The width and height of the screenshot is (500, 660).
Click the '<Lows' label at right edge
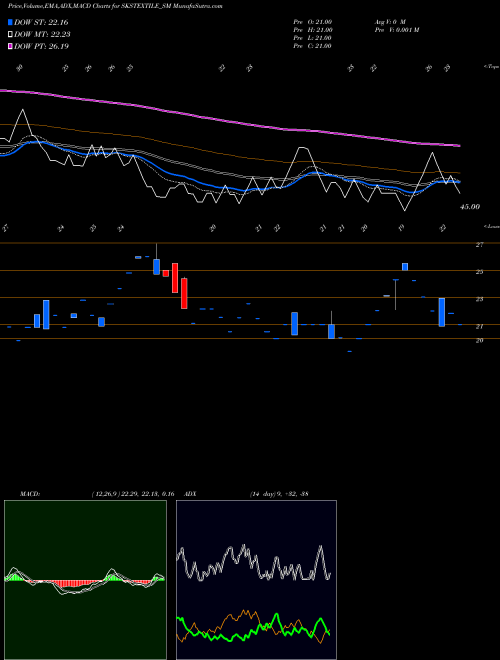click(492, 226)
